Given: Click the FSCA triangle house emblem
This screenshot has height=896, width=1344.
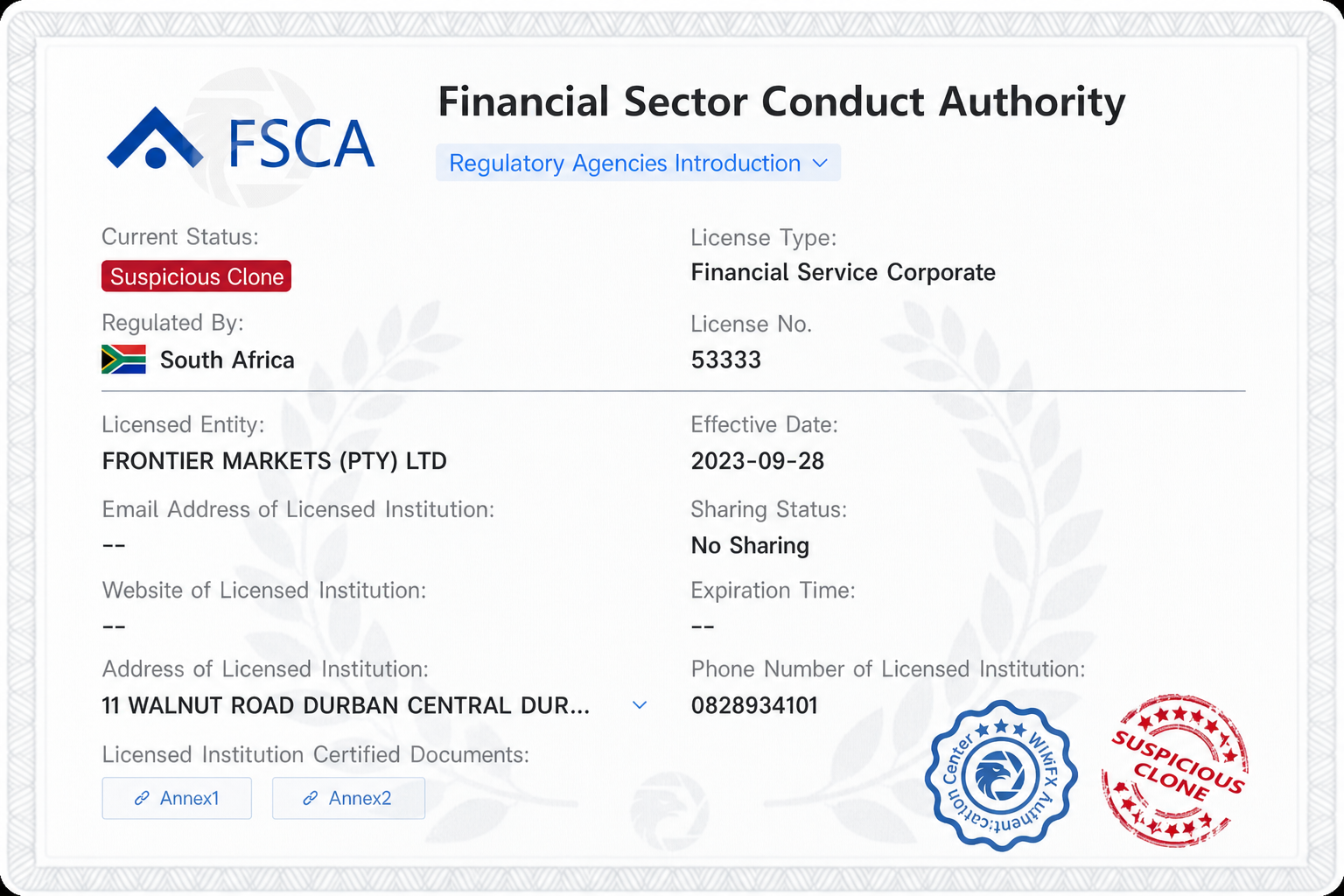Looking at the screenshot, I should point(155,138).
